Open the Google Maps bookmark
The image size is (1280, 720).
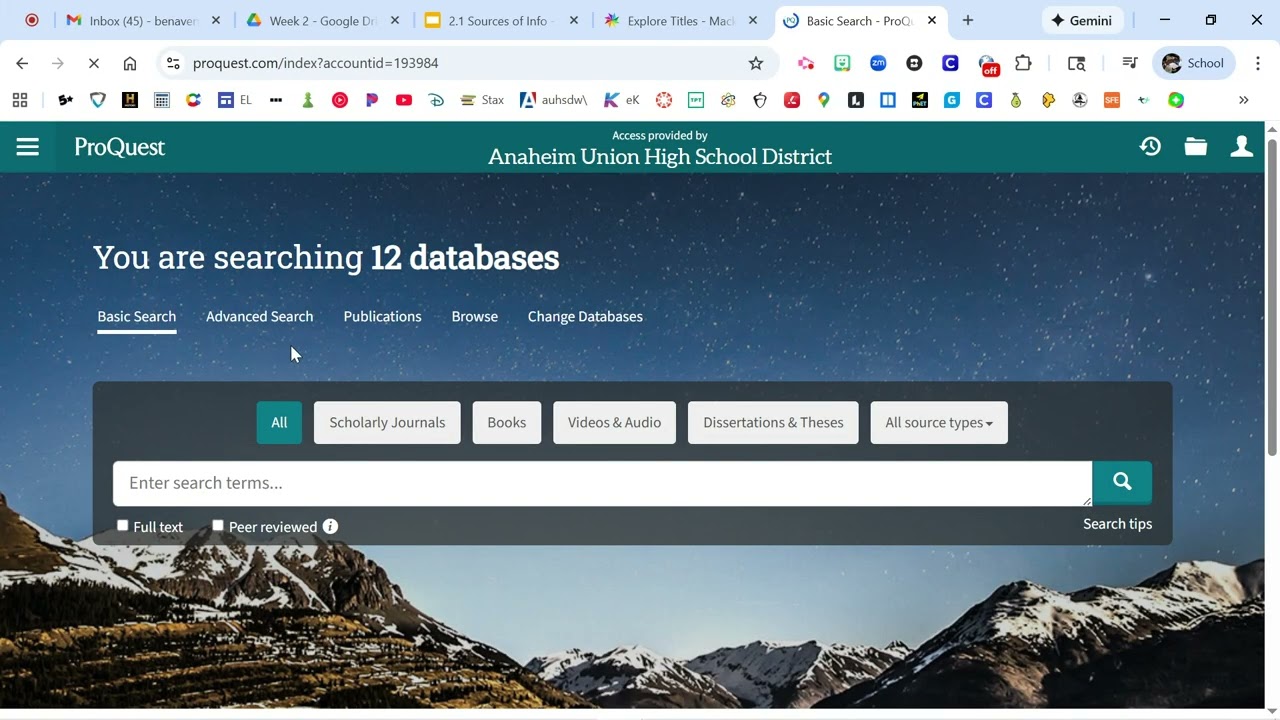tap(824, 100)
